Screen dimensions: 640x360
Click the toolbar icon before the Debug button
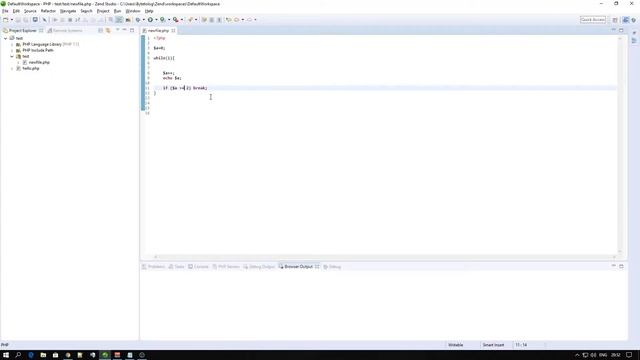click(x=128, y=20)
